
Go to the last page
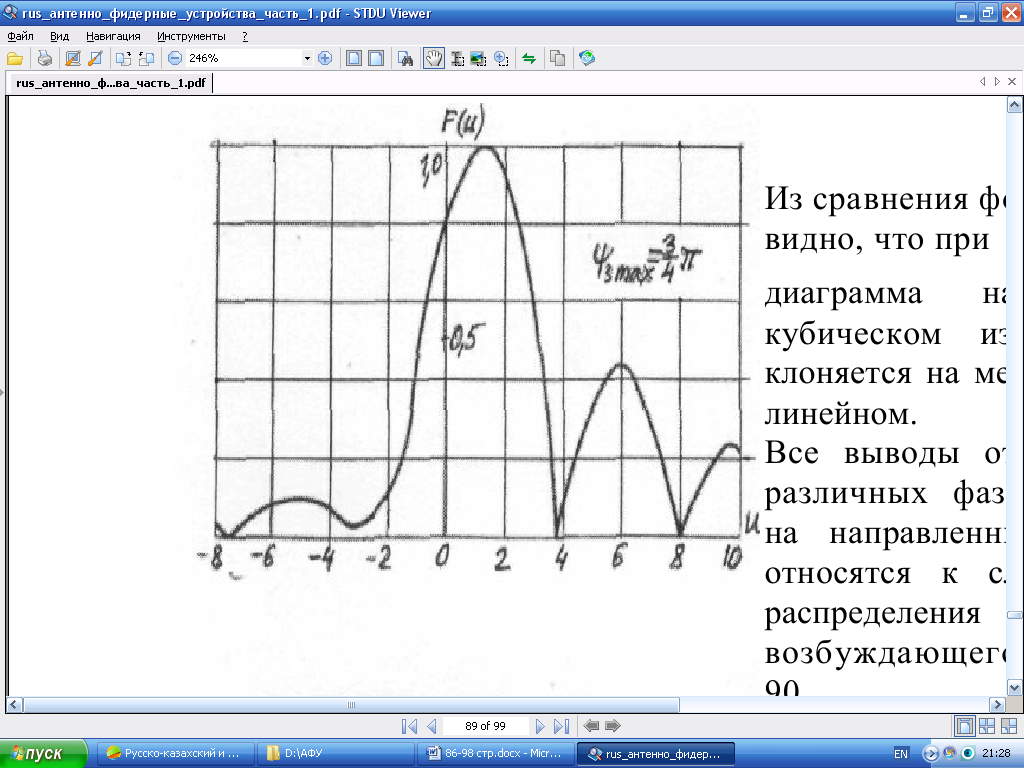click(562, 726)
